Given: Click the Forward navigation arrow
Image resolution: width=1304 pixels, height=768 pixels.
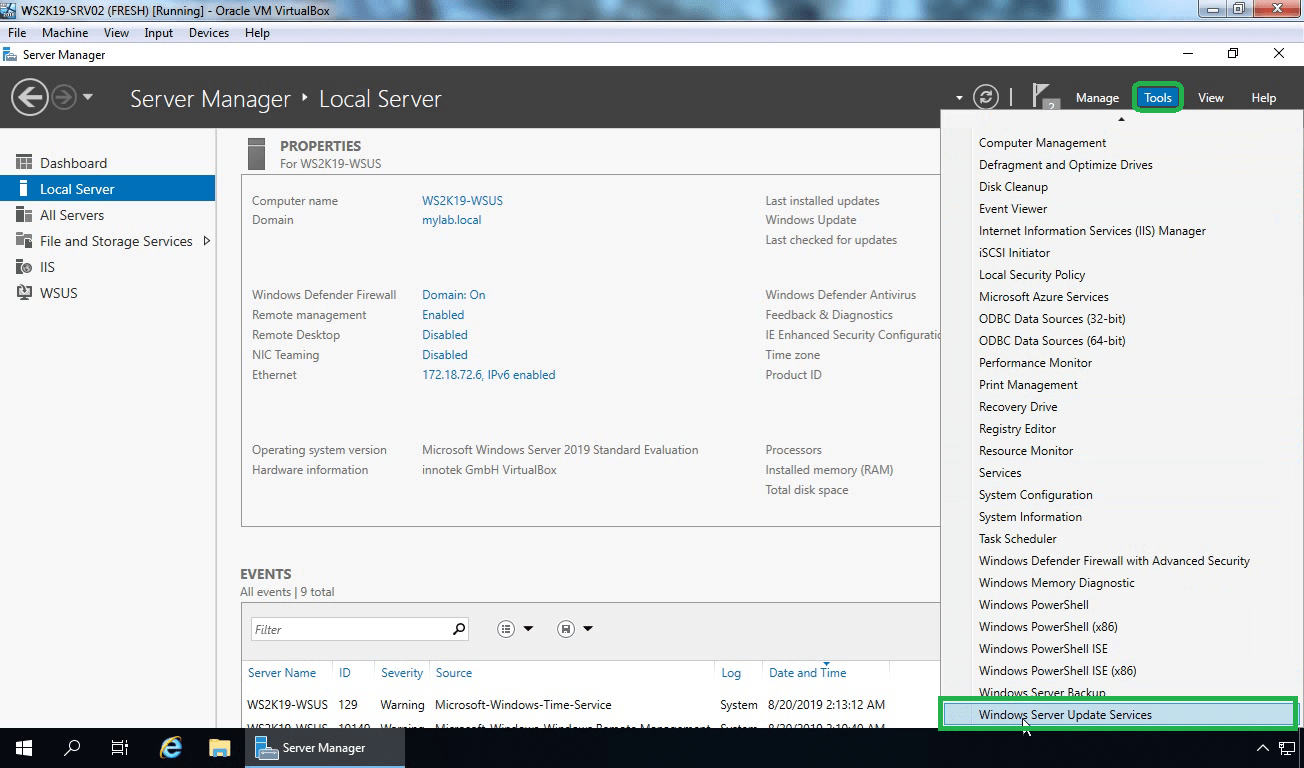Looking at the screenshot, I should tap(64, 97).
